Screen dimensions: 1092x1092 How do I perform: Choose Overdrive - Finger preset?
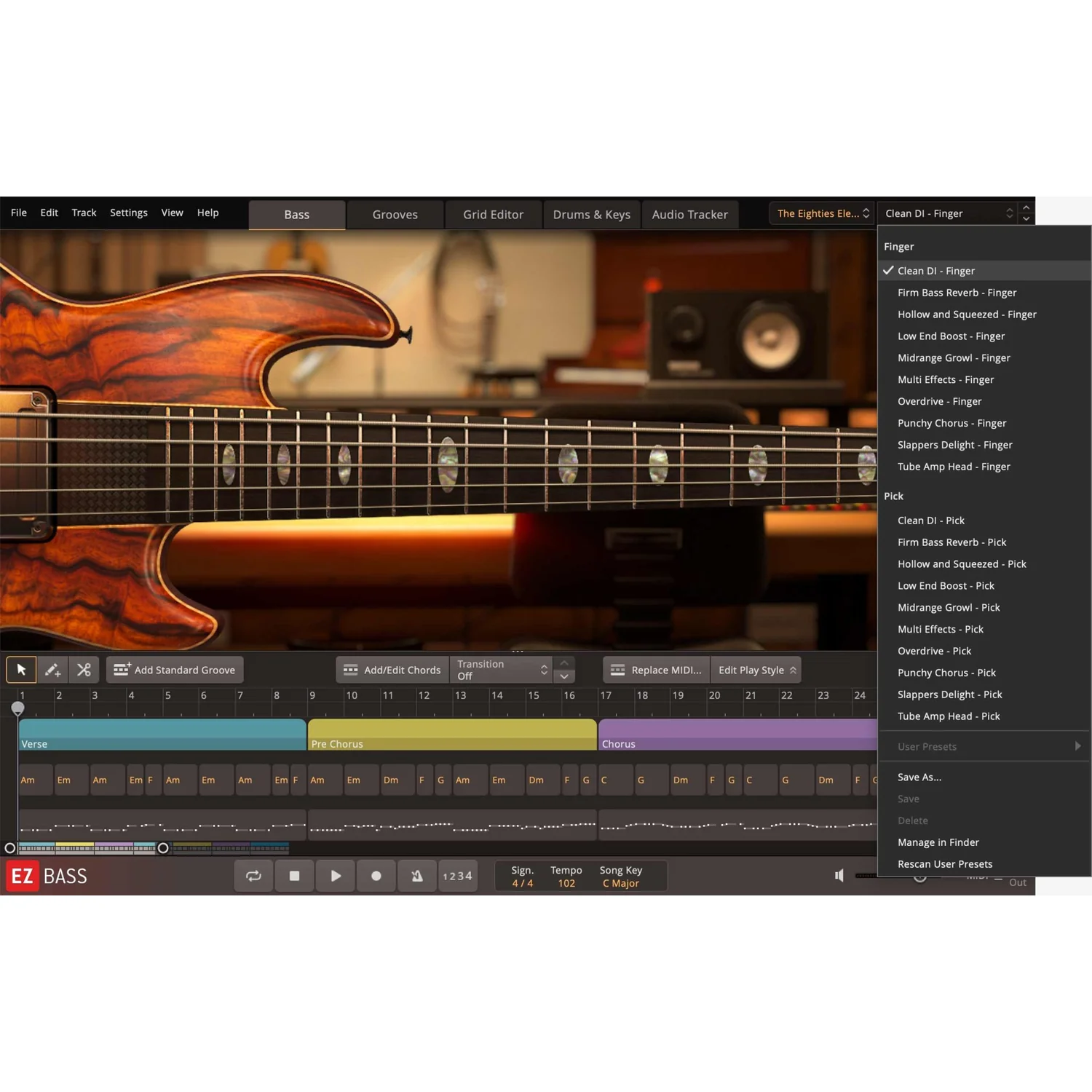coord(984,402)
